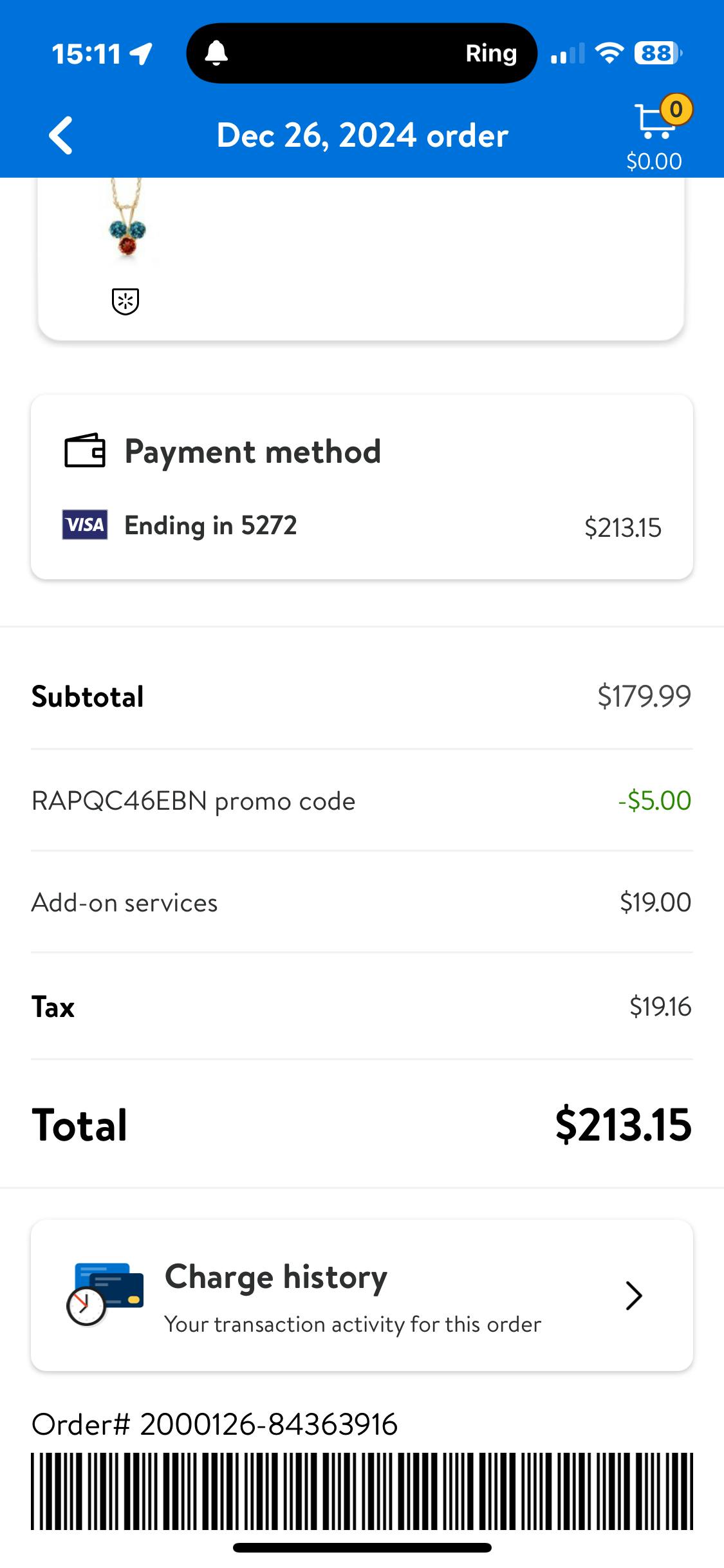Image resolution: width=724 pixels, height=1568 pixels.
Task: Tap the protection plan shield icon
Action: point(125,301)
